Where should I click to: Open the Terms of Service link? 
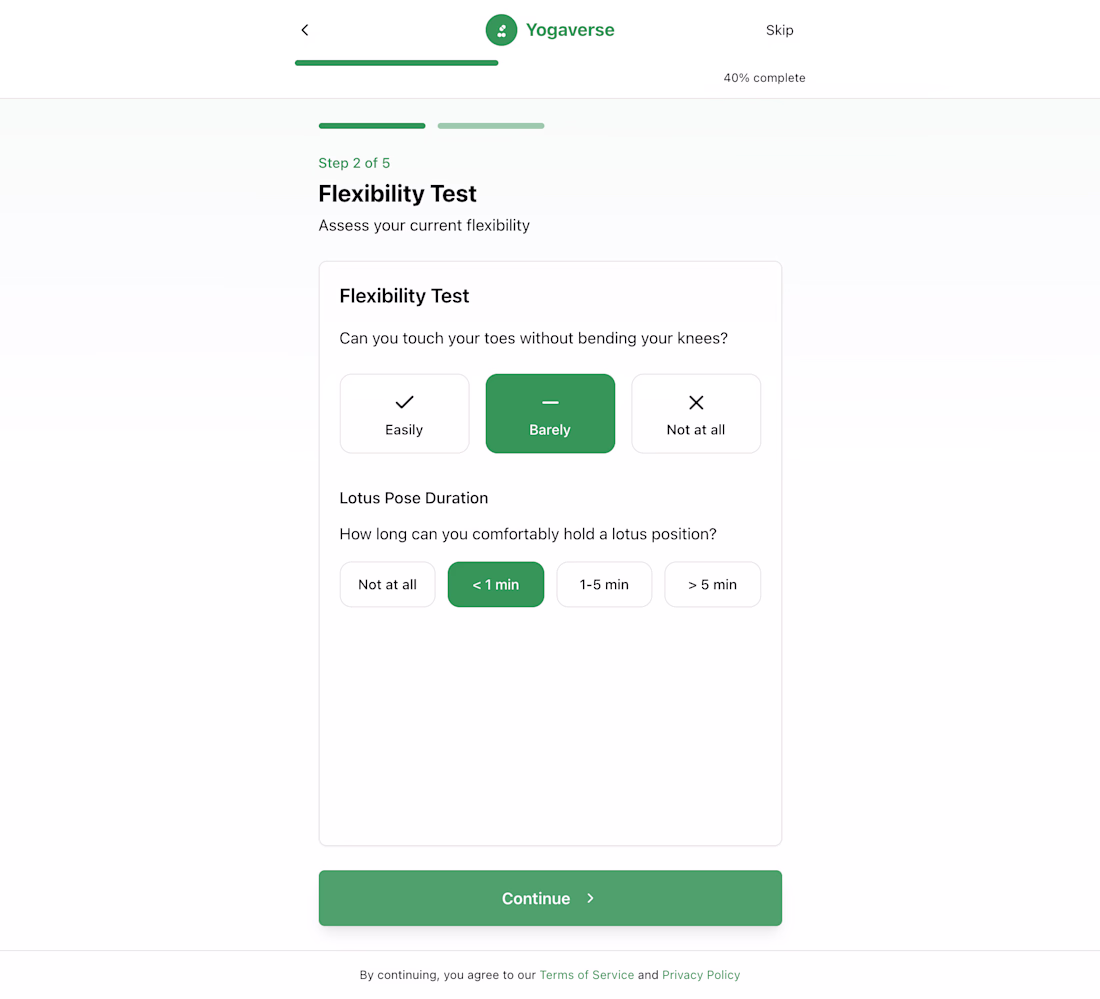(x=587, y=975)
